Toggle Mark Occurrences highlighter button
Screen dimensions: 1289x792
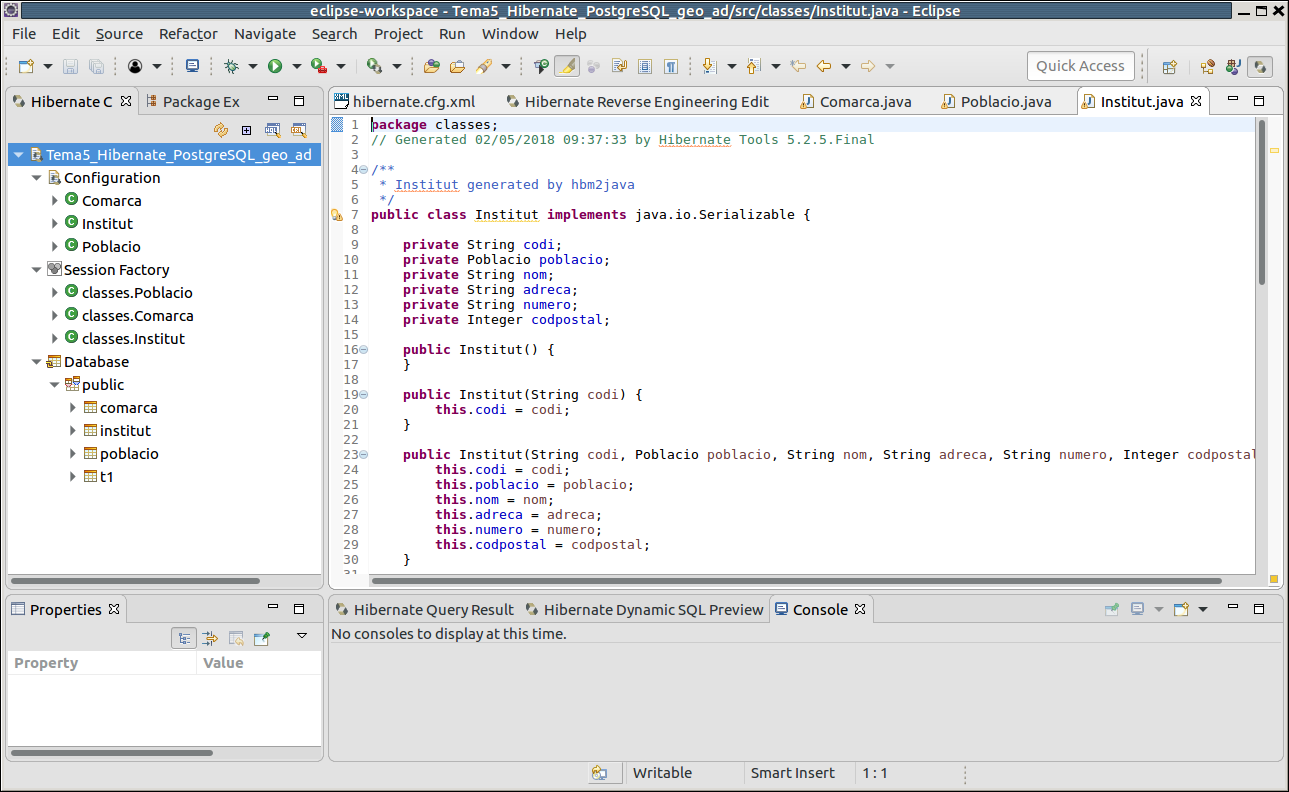[x=566, y=66]
